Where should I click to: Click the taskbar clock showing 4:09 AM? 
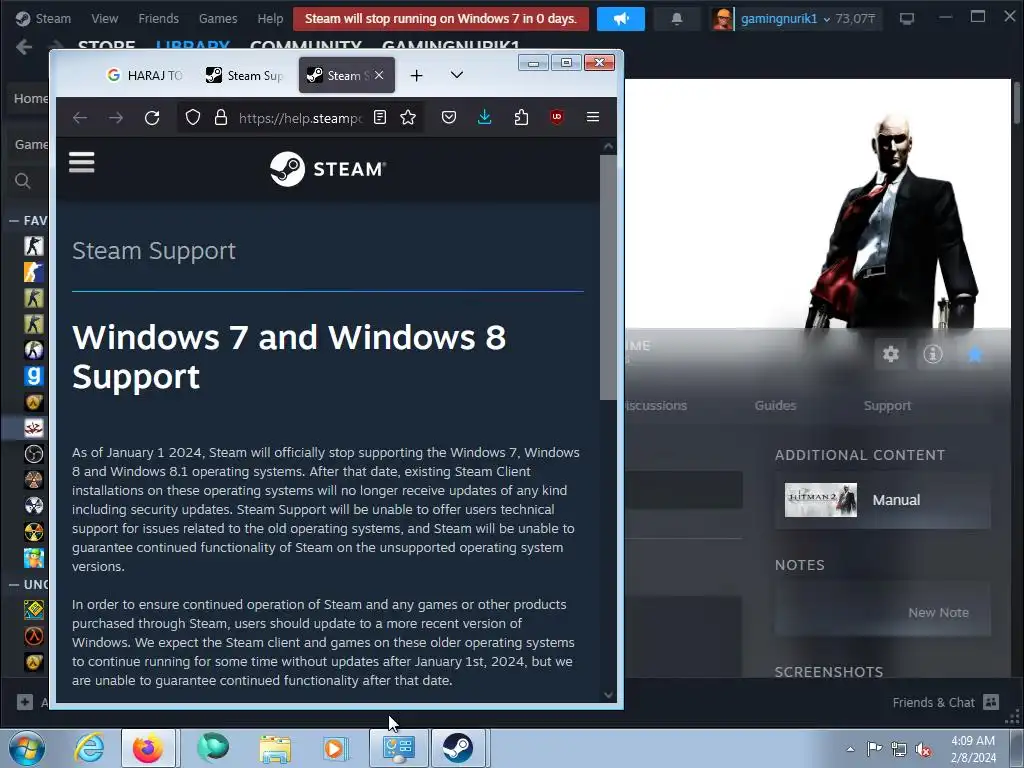point(973,749)
